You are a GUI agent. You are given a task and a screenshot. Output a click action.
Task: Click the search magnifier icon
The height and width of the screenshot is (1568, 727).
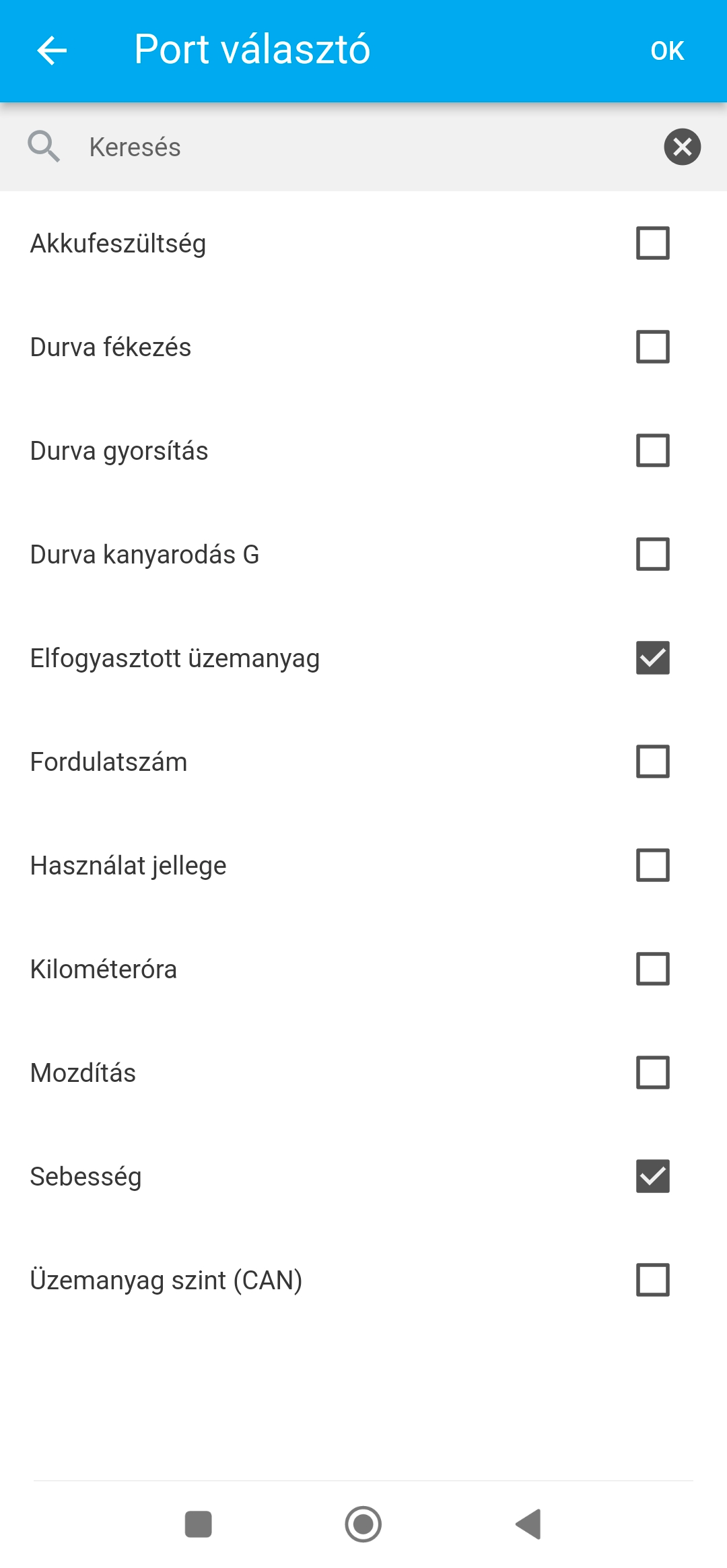44,147
